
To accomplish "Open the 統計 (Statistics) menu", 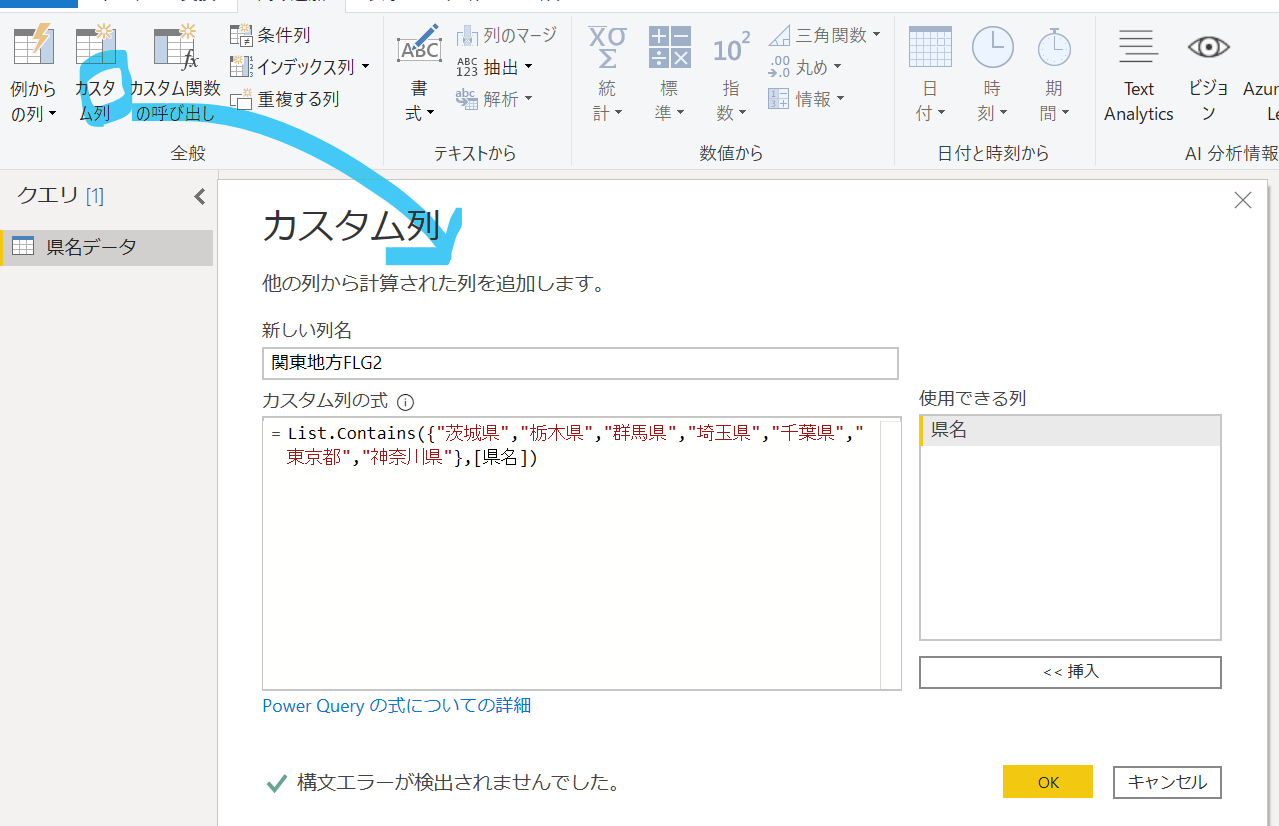I will point(607,75).
